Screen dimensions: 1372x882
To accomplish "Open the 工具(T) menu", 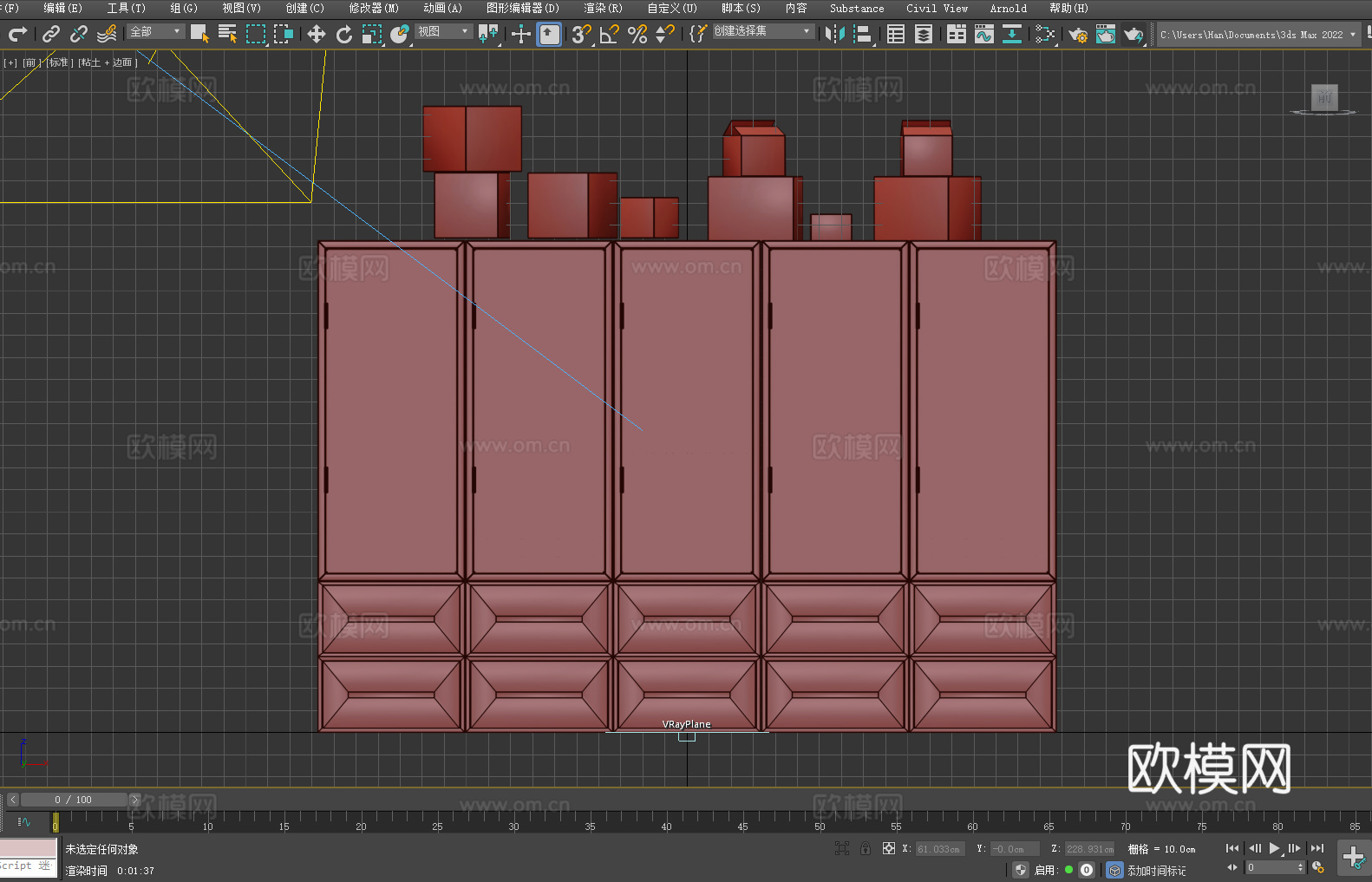I will 127,8.
